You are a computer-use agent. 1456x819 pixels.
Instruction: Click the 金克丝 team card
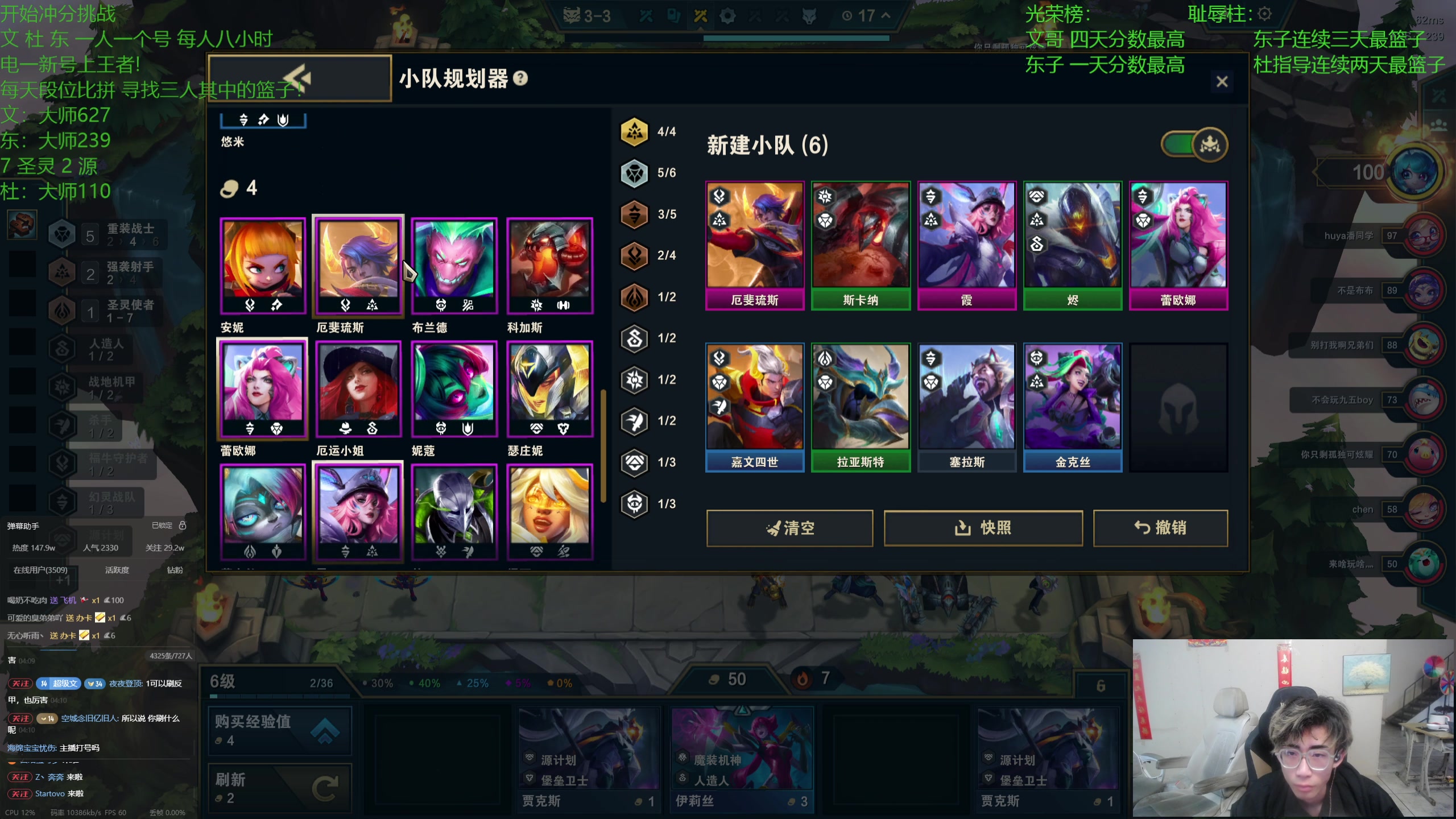click(x=1073, y=408)
